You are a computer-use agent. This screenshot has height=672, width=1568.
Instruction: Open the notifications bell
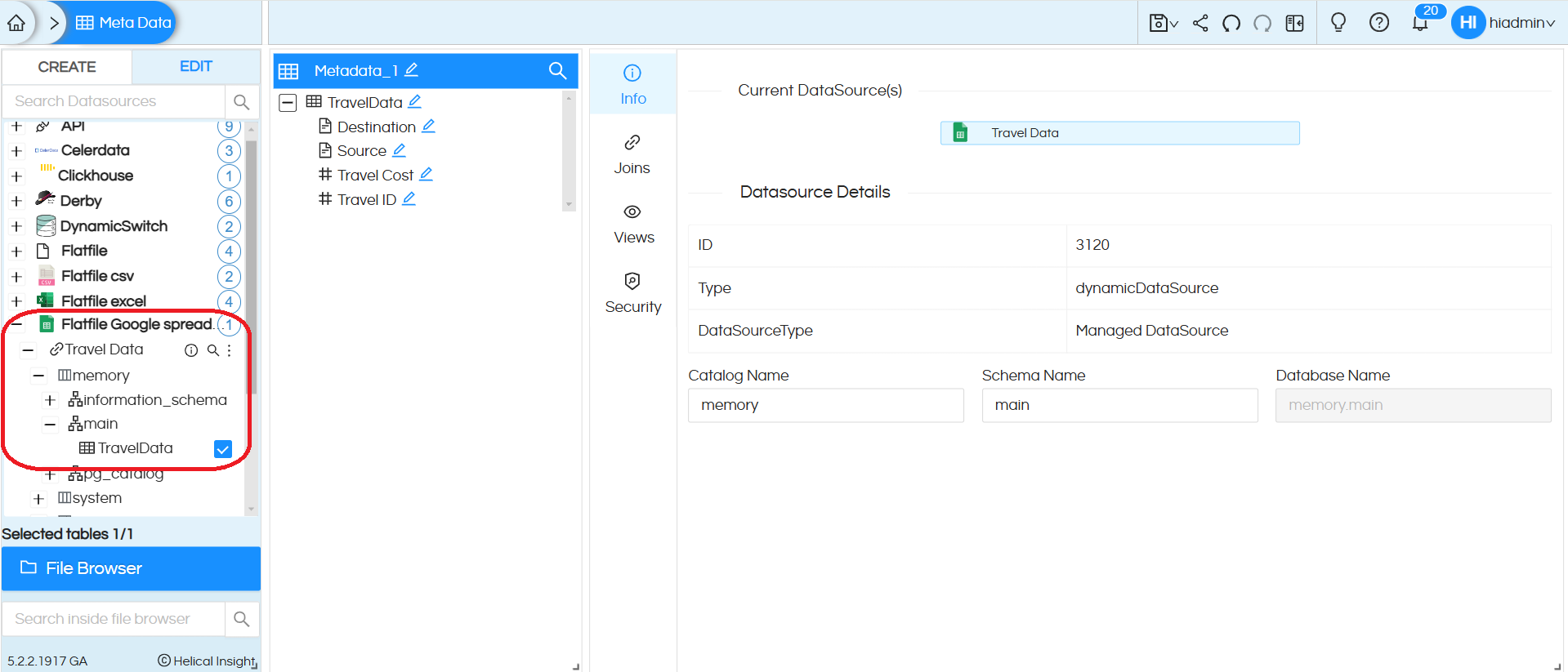[x=1421, y=23]
